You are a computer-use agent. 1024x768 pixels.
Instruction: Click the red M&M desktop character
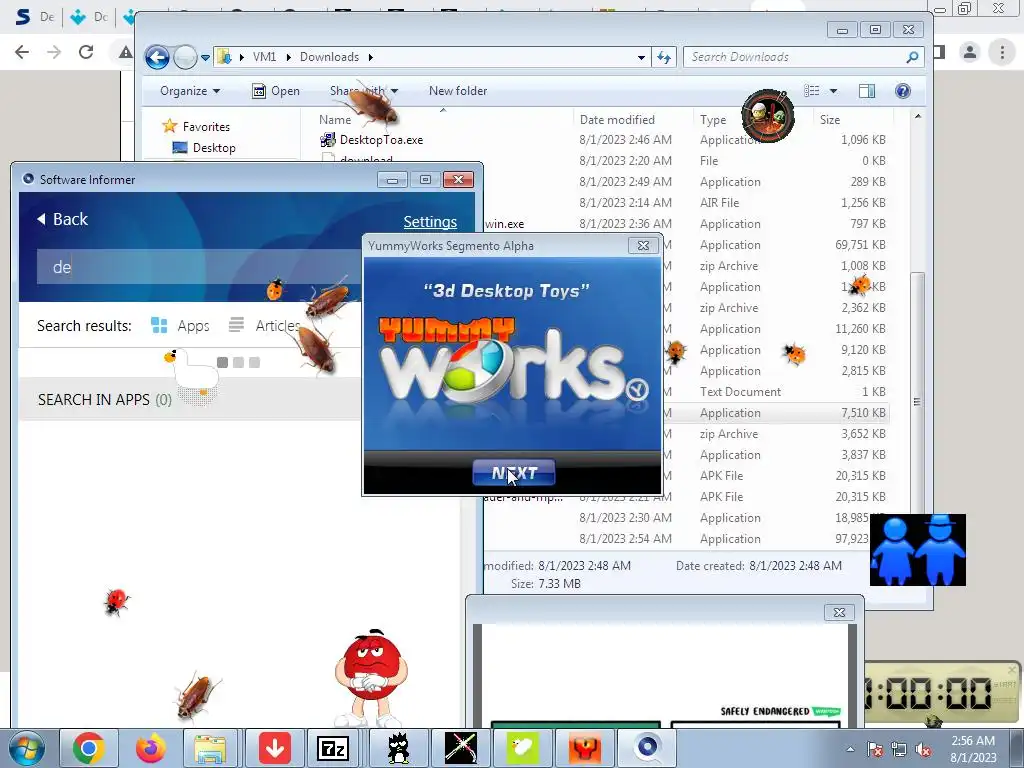(x=371, y=678)
